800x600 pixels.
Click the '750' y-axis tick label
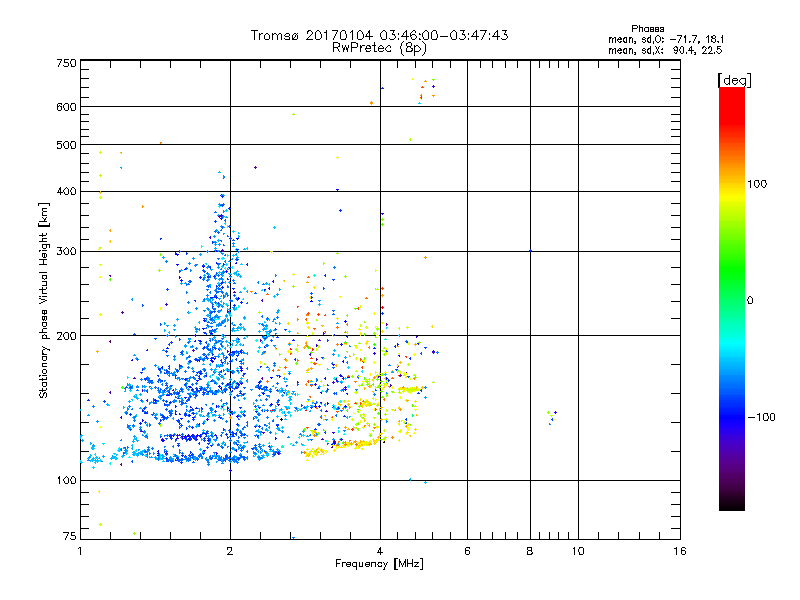[66, 63]
